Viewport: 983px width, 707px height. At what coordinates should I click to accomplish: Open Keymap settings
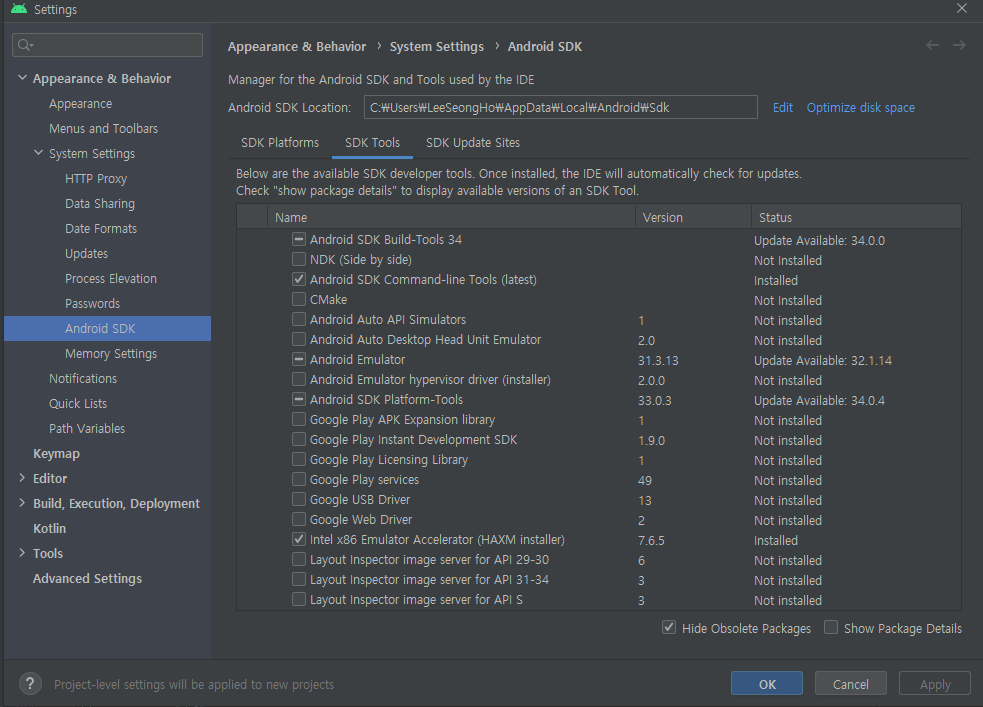coord(56,454)
